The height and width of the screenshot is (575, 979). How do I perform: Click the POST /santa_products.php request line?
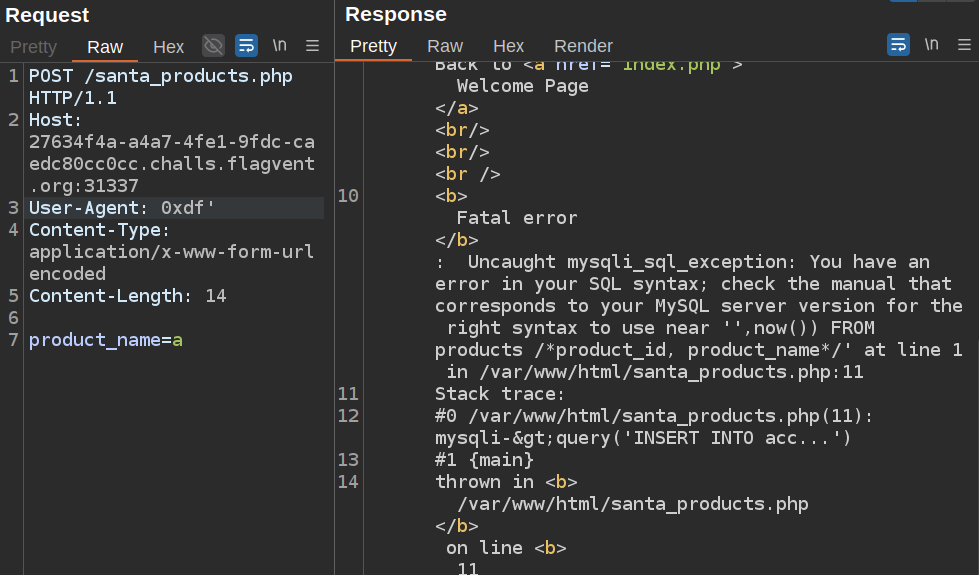(160, 76)
